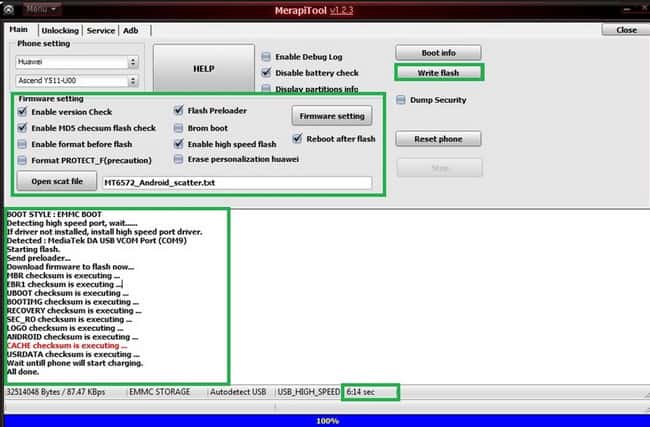Uncheck Reboot after flash option
The image size is (650, 427).
point(297,139)
